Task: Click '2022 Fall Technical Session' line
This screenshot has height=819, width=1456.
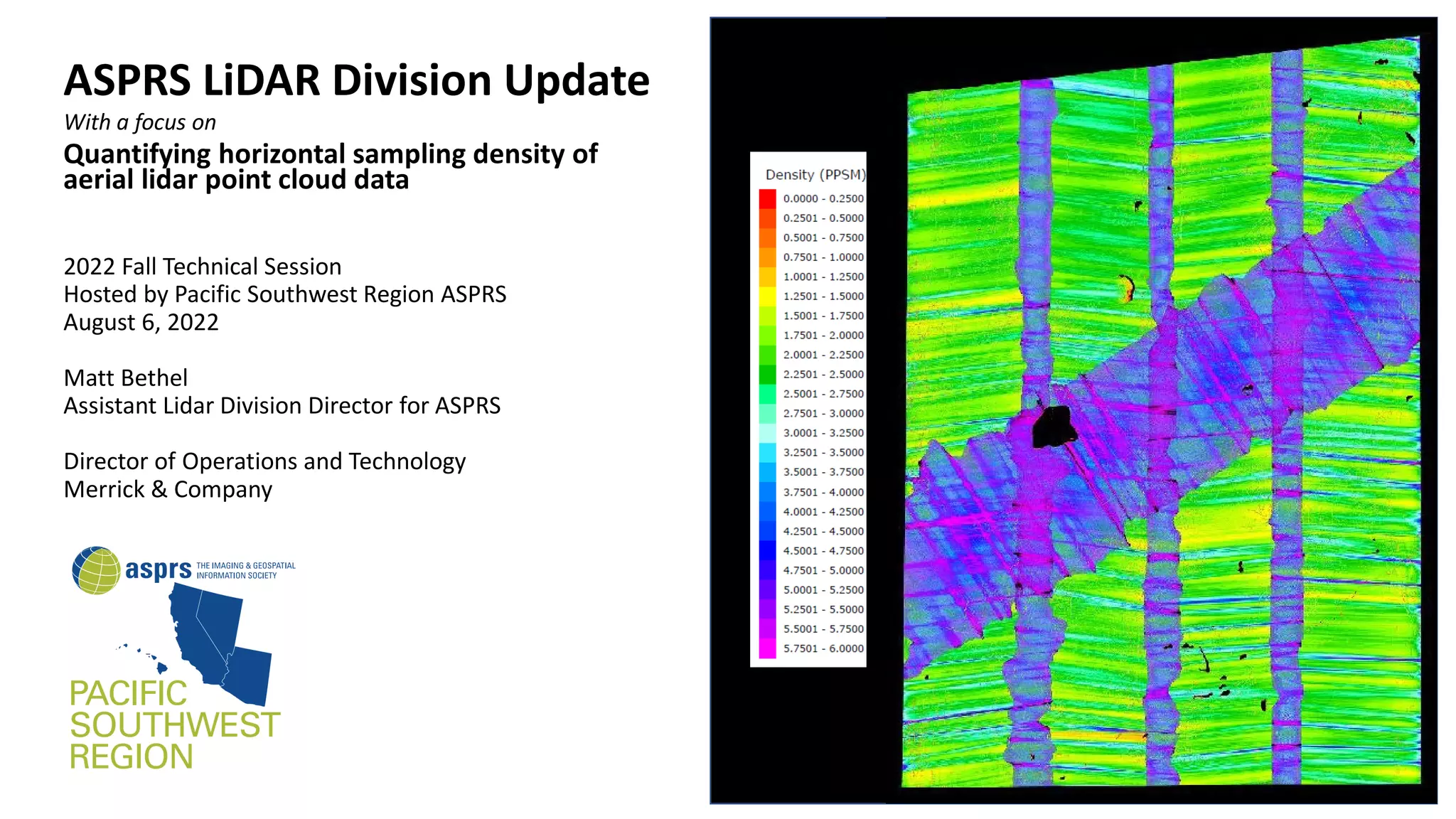Action: pos(203,267)
